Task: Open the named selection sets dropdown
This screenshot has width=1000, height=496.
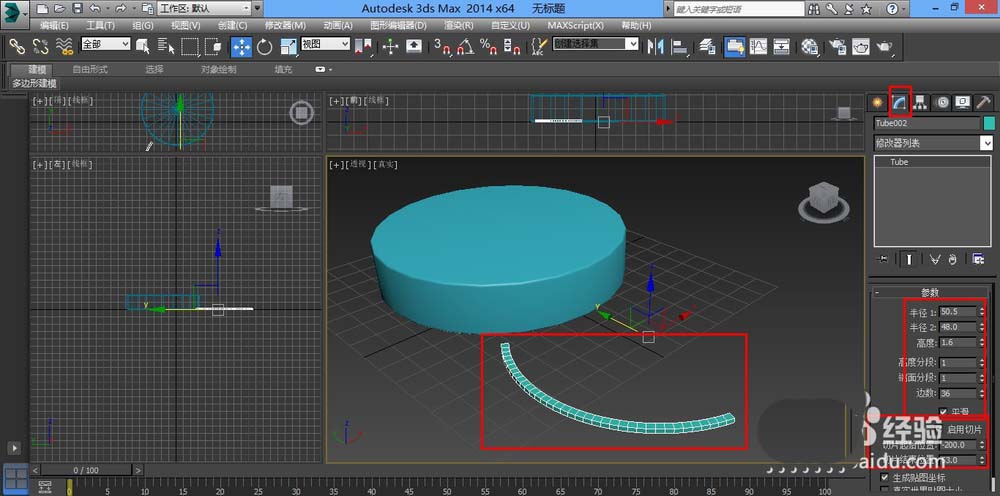Action: click(596, 44)
